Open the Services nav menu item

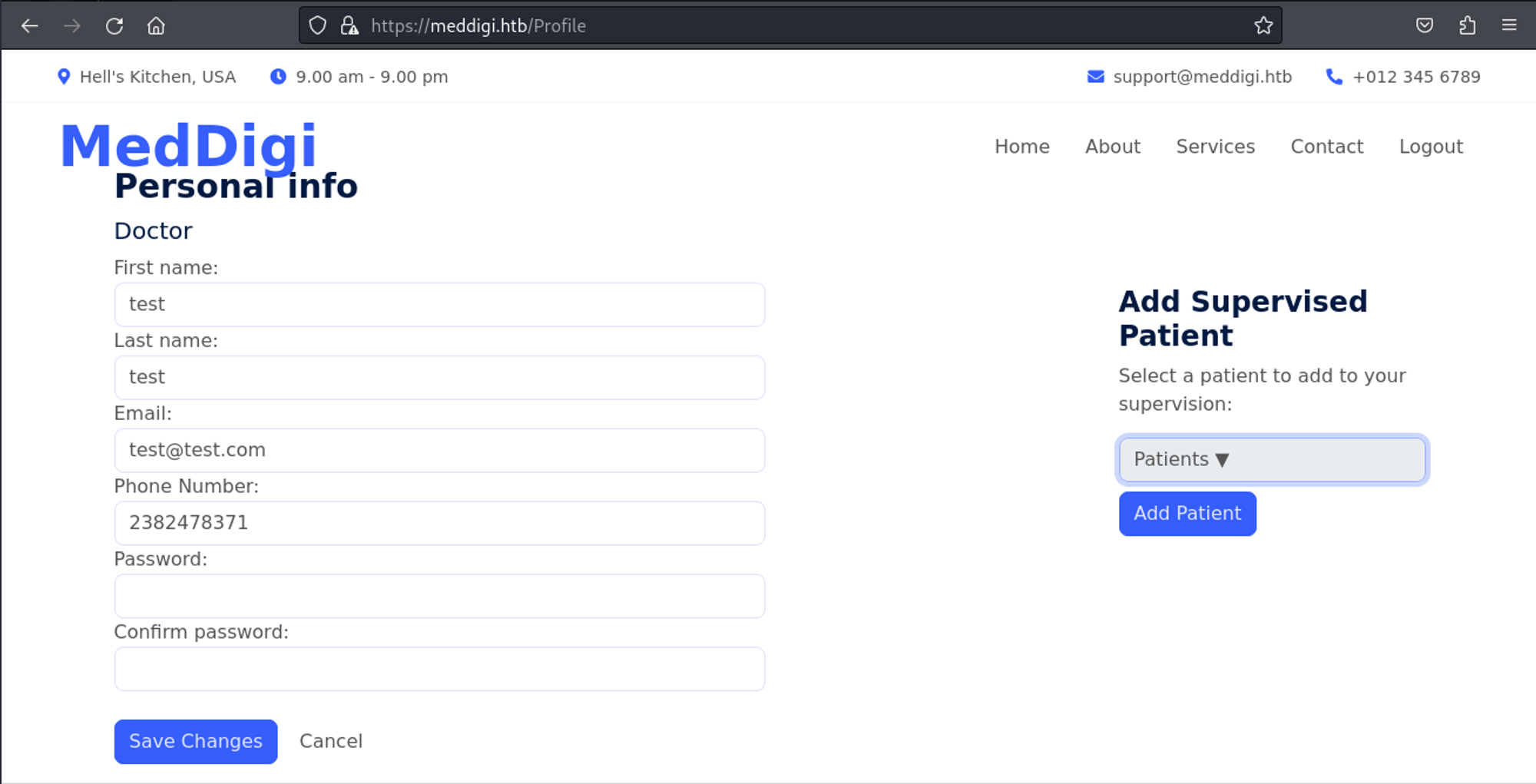(1215, 147)
